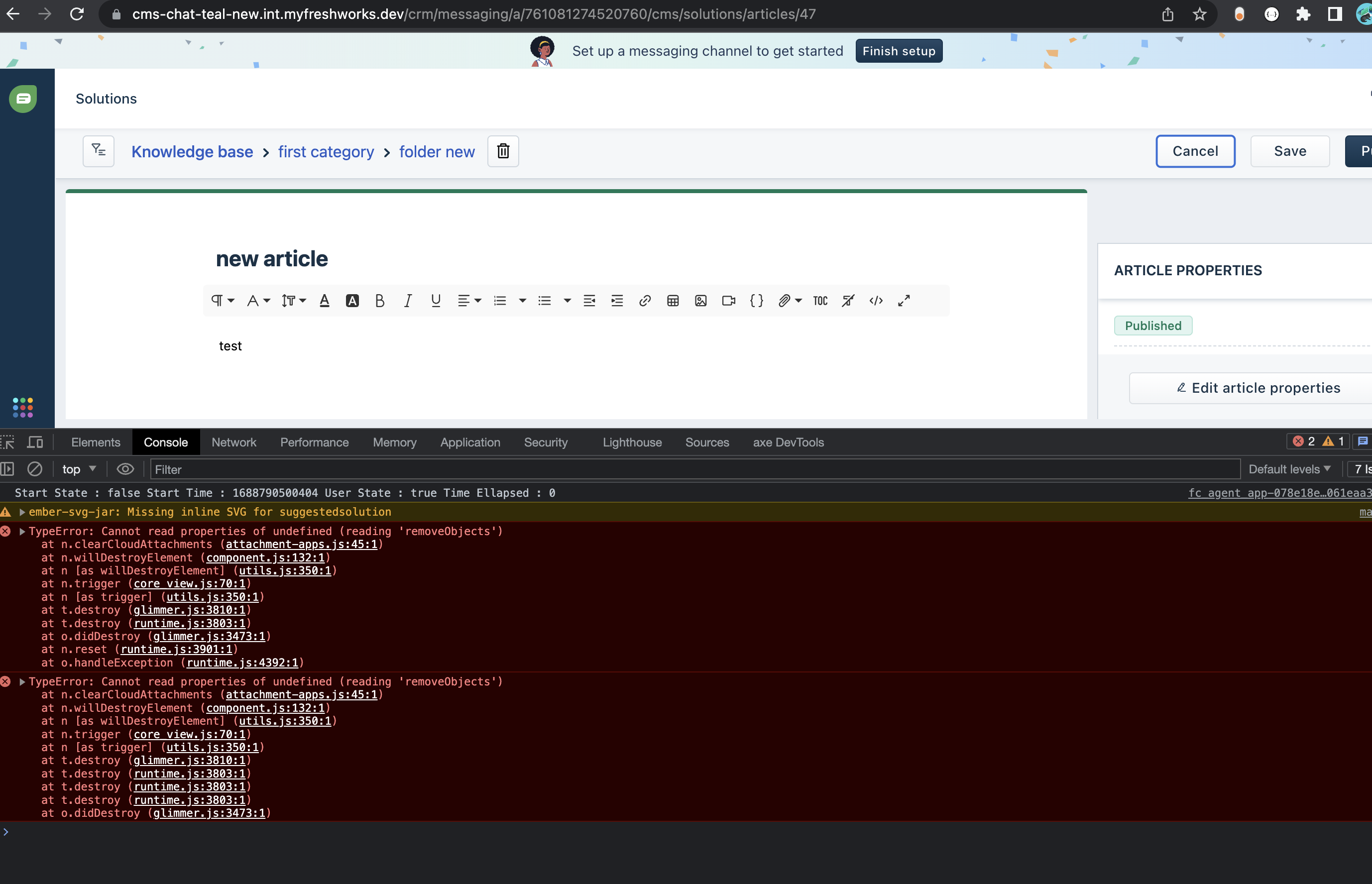Click the Finish setup button
The height and width of the screenshot is (884, 1372).
899,51
